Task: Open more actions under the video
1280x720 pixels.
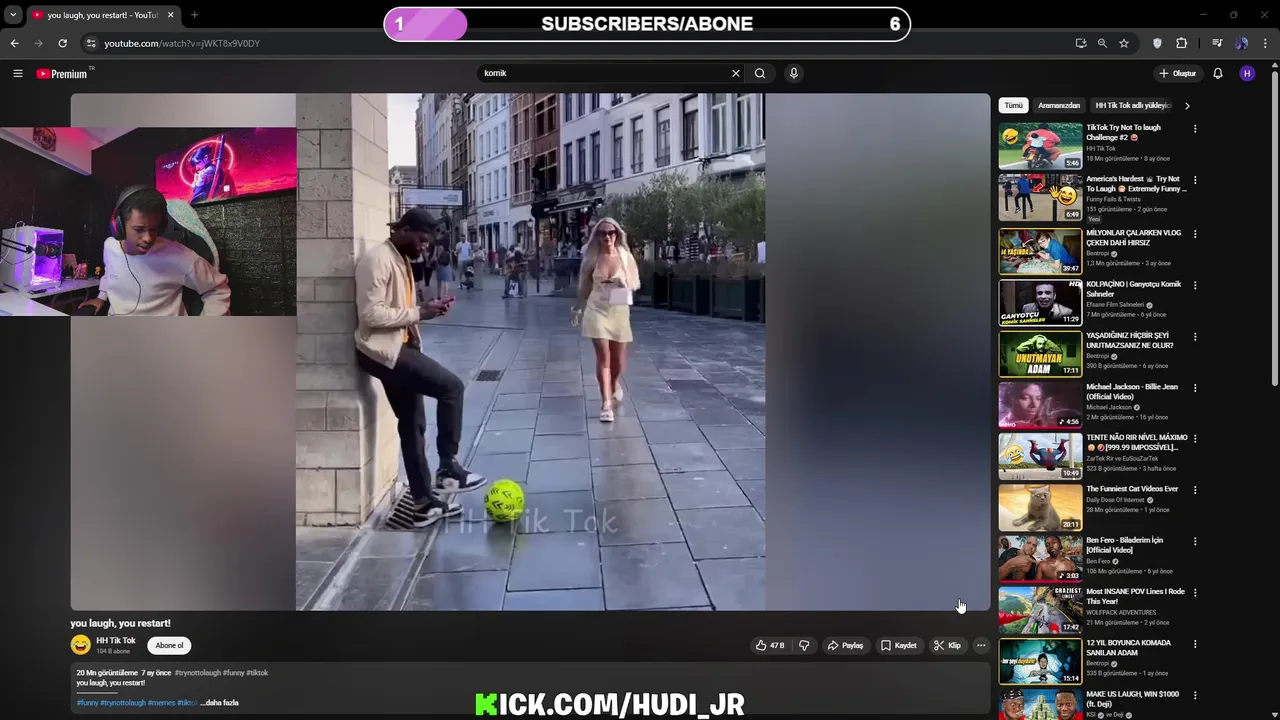Action: pyautogui.click(x=981, y=646)
